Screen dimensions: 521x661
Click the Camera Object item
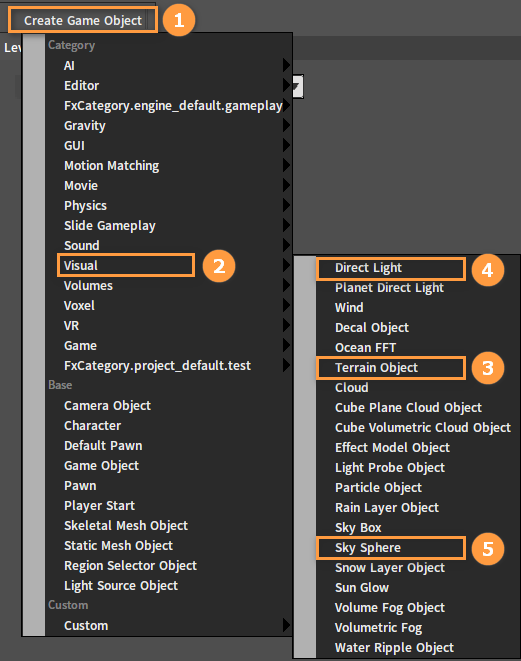click(x=107, y=406)
